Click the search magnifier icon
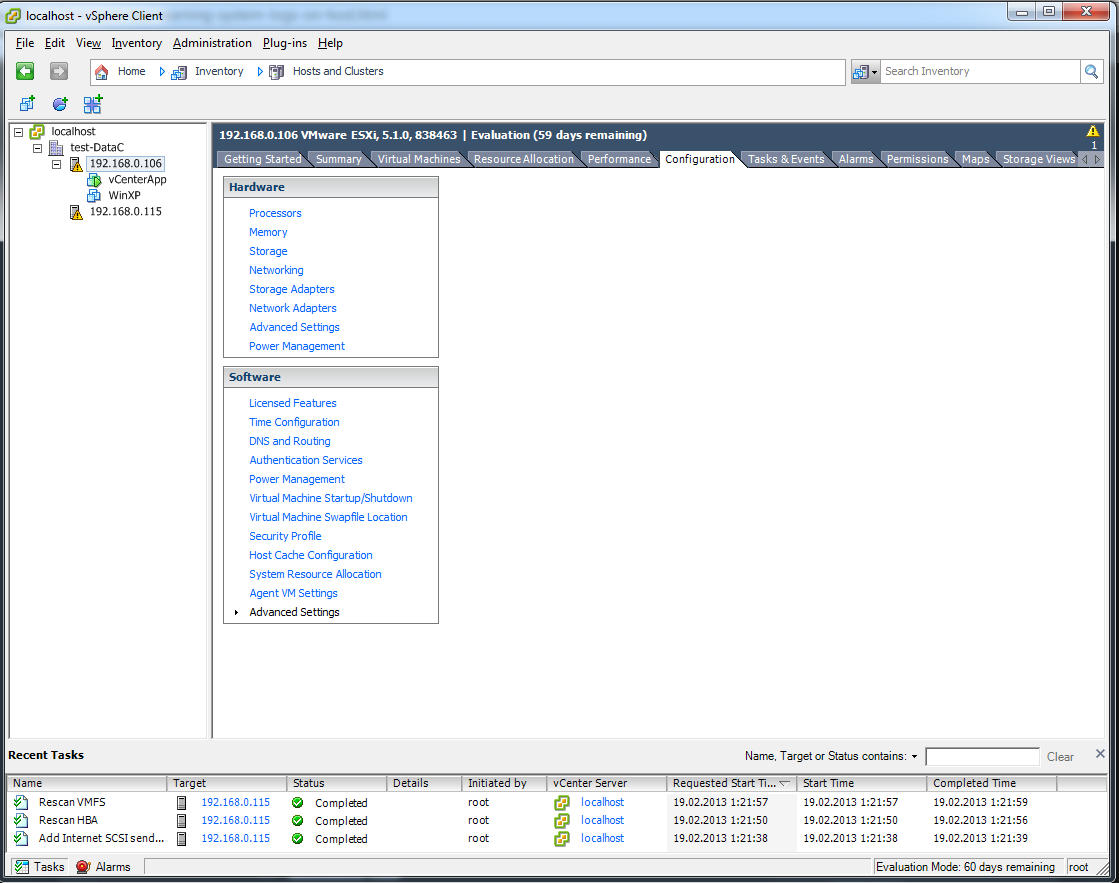This screenshot has width=1119, height=883. click(x=1091, y=71)
